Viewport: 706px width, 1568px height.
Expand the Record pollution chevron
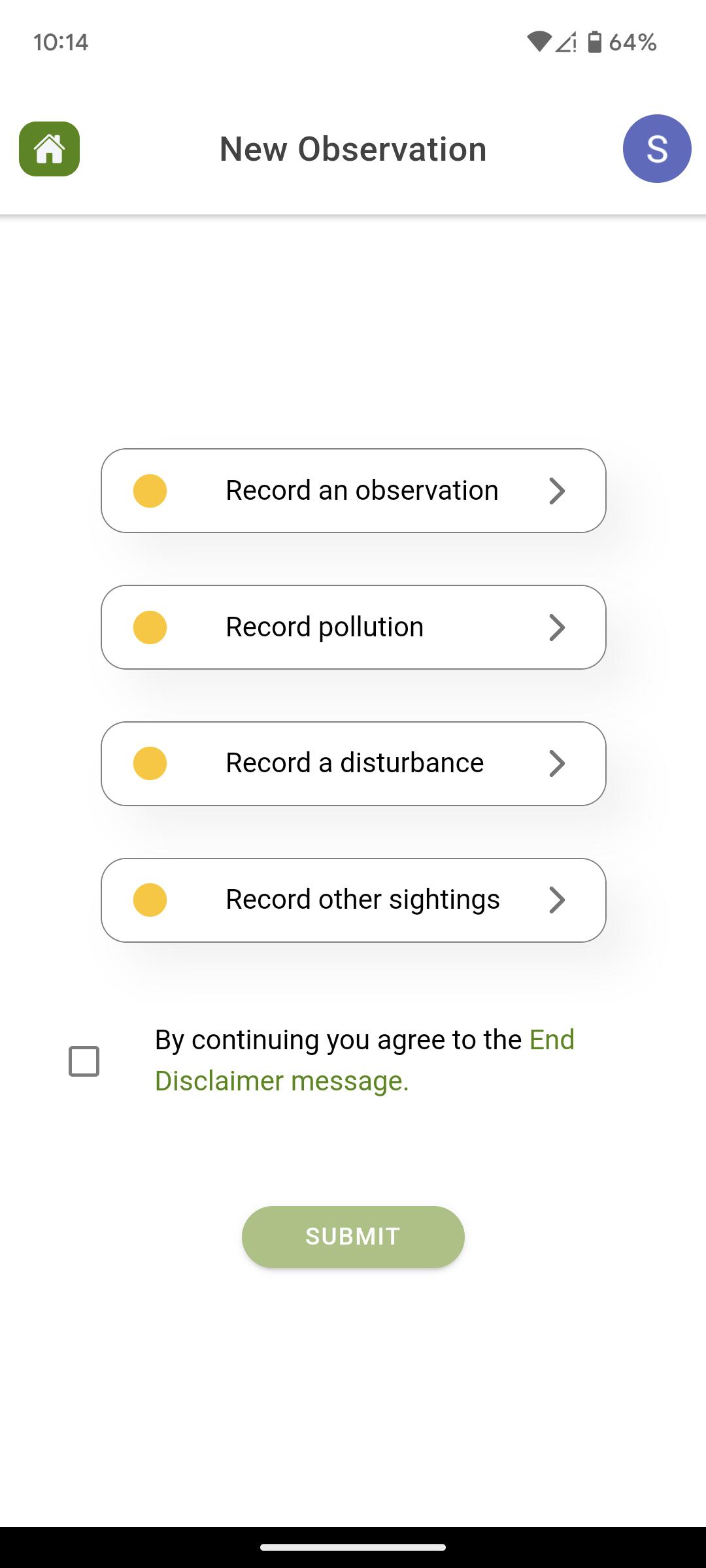(557, 627)
